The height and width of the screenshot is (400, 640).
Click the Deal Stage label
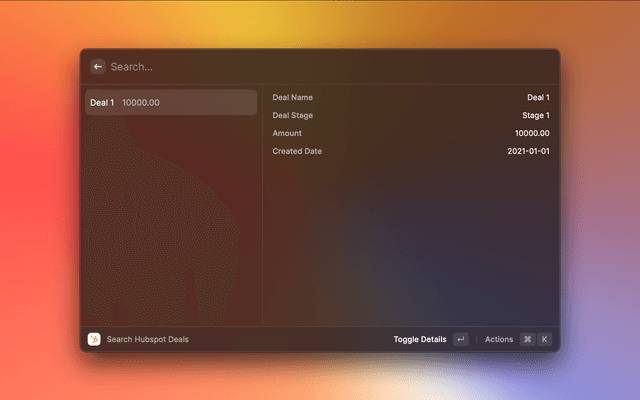click(293, 116)
